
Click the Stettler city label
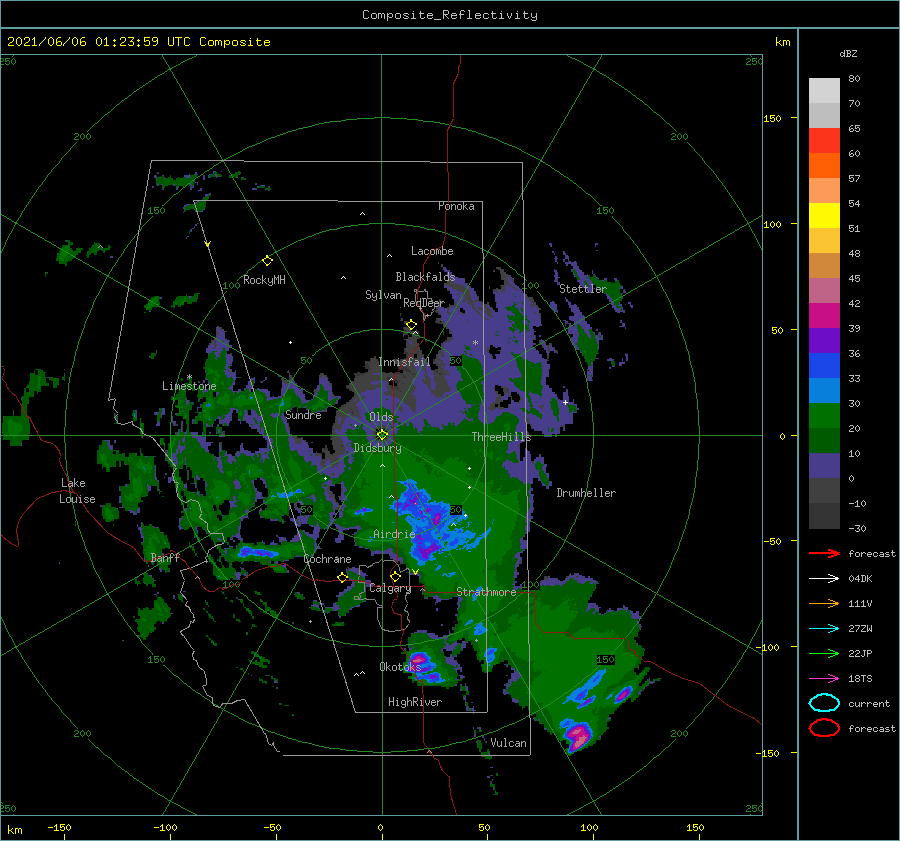tap(583, 289)
